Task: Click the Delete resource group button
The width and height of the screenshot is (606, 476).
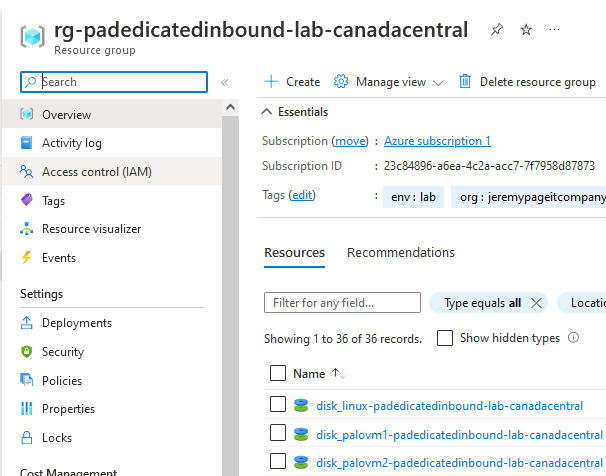Action: tap(527, 82)
